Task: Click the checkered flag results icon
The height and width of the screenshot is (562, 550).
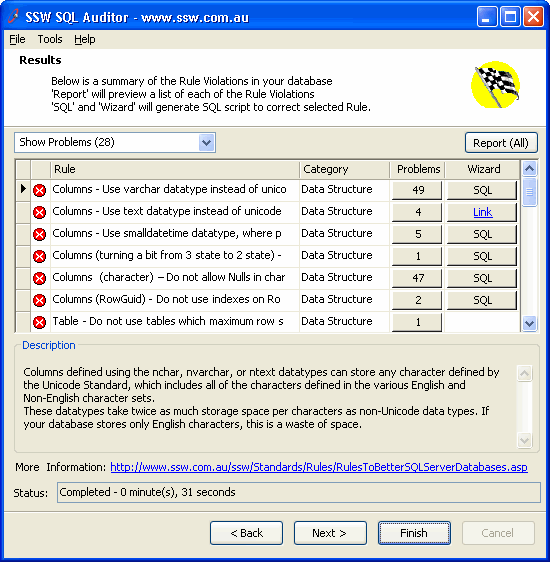Action: click(x=496, y=85)
